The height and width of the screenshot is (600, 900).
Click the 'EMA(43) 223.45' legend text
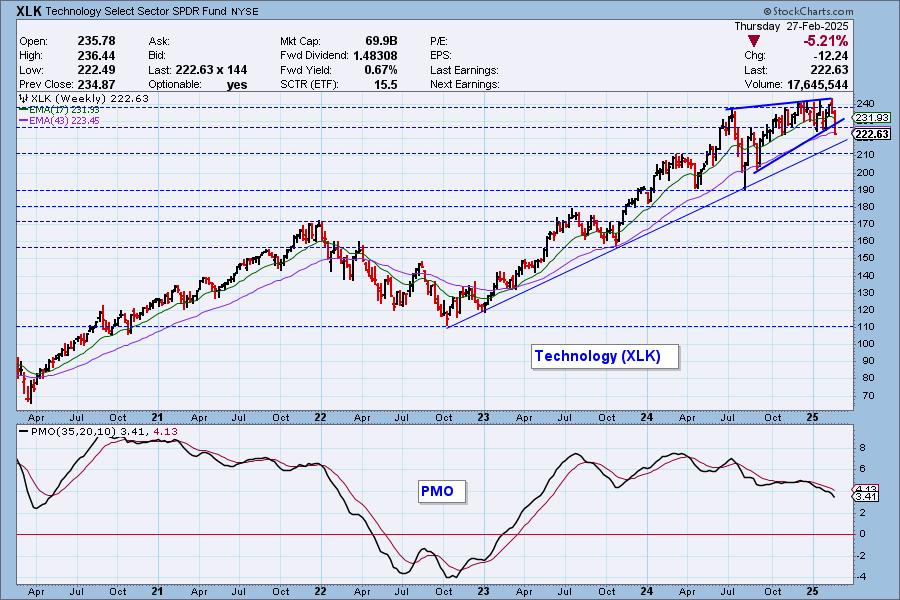[x=64, y=121]
